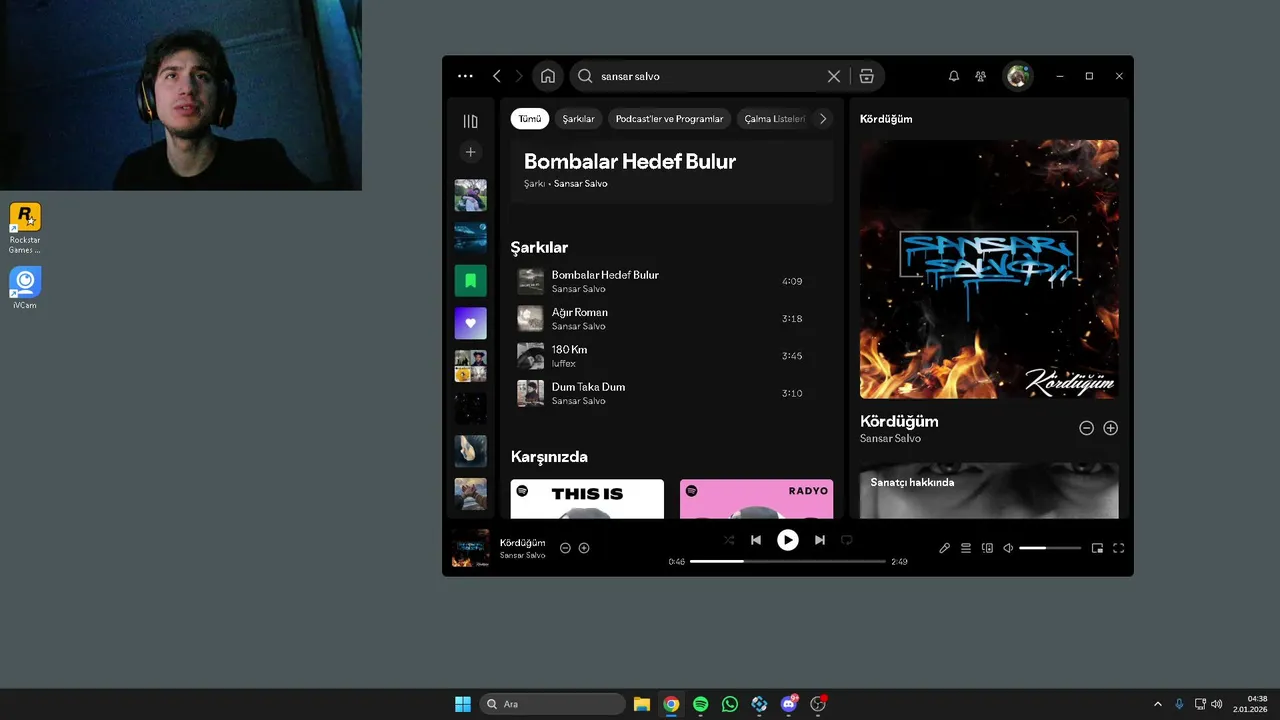Open the Windows Start menu
Viewport: 1280px width, 720px height.
463,704
